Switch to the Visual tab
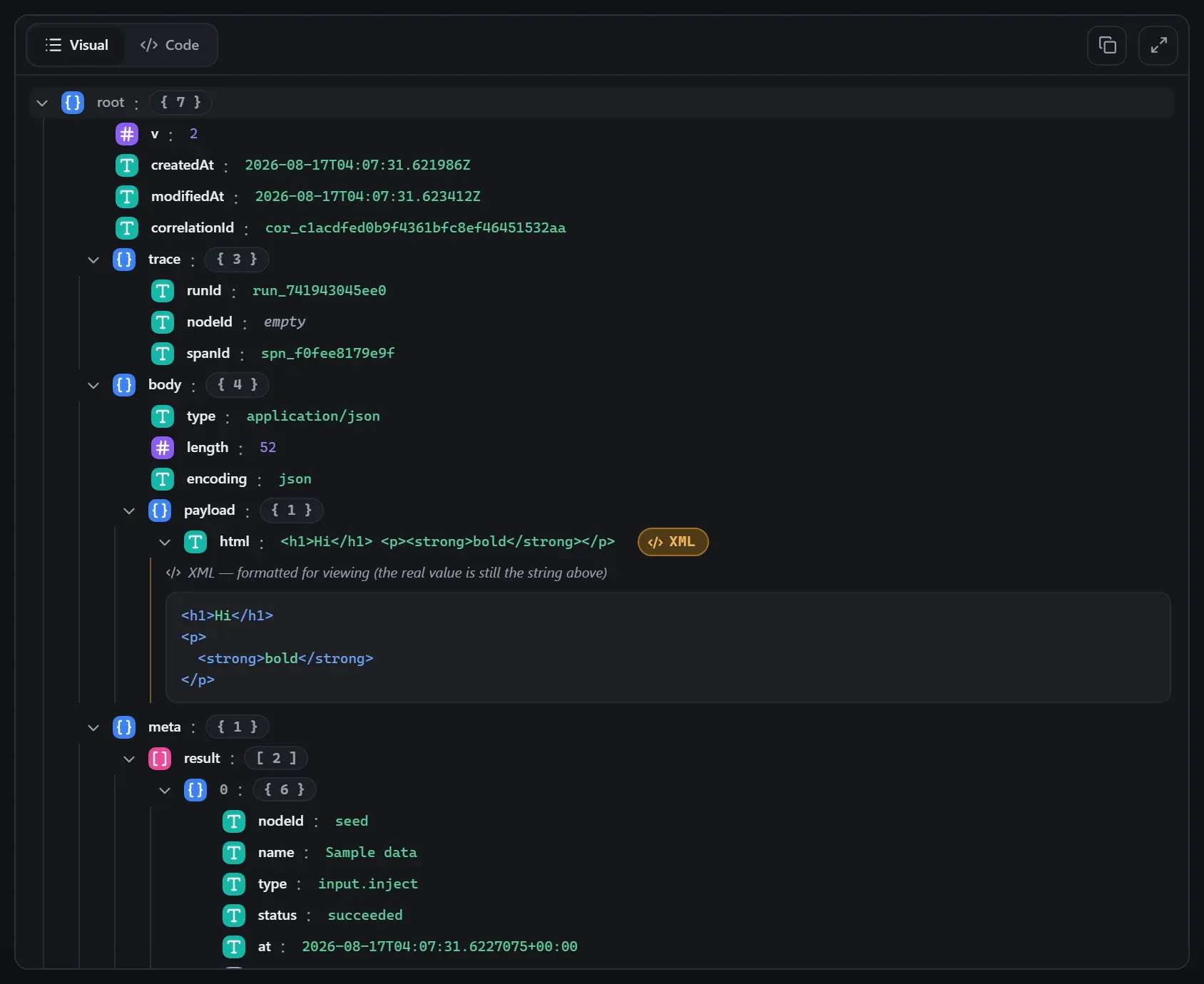The width and height of the screenshot is (1204, 984). [x=76, y=45]
